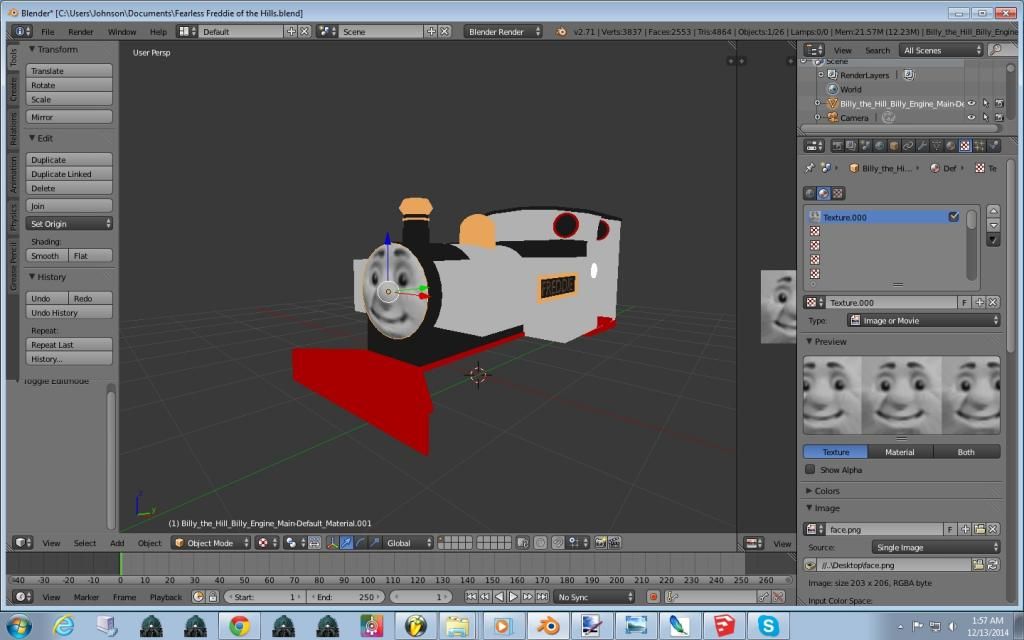Open Internet Explorer from the taskbar

point(63,626)
